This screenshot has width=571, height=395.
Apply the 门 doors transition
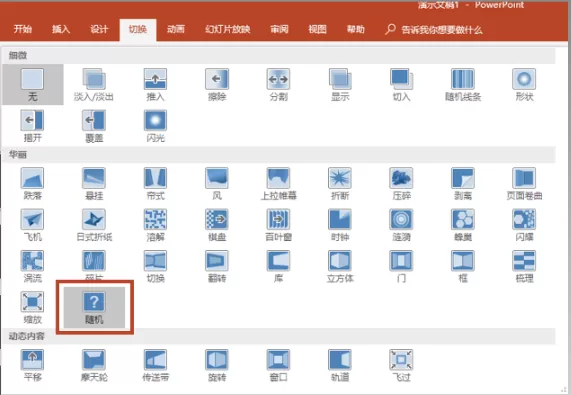click(x=402, y=266)
